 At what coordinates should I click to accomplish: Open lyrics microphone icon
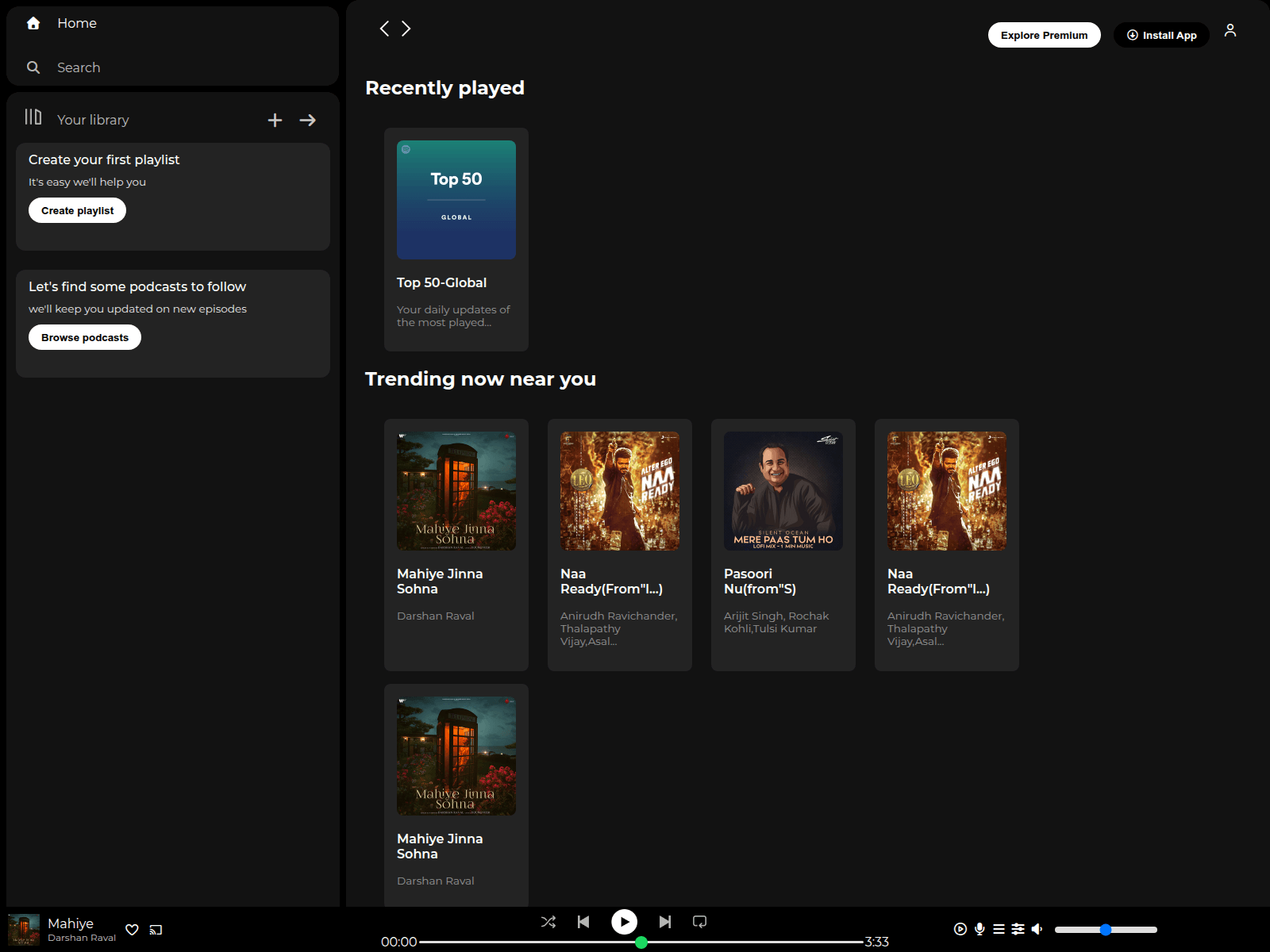980,929
